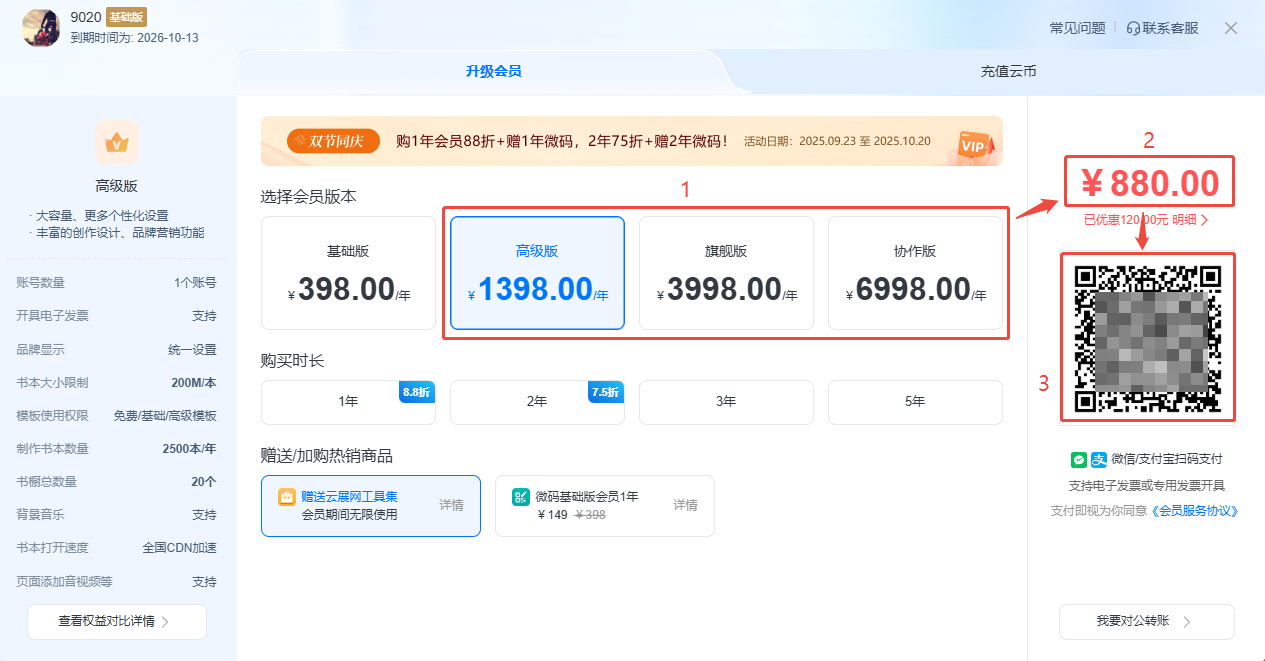The width and height of the screenshot is (1265, 661).
Task: Click the WeChat pay icon
Action: 1079,459
